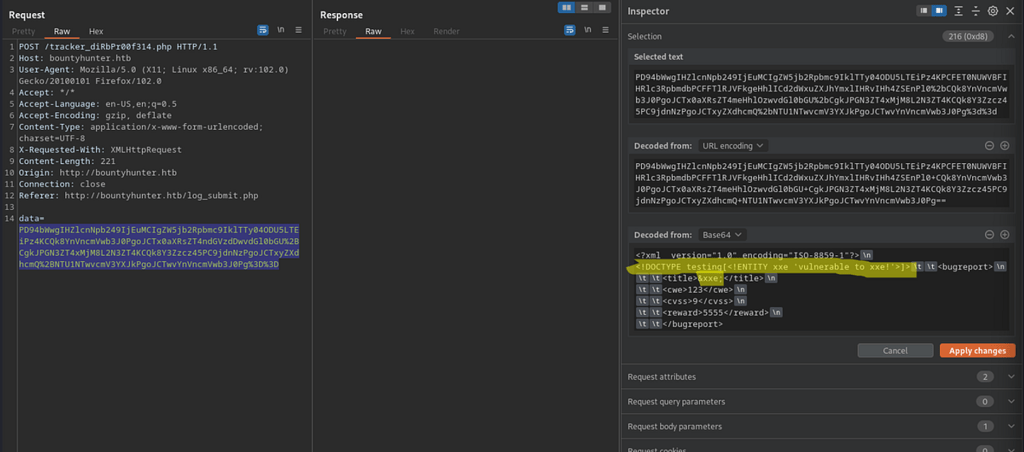
Task: Add decode step after Base64
Action: pyautogui.click(x=1004, y=234)
